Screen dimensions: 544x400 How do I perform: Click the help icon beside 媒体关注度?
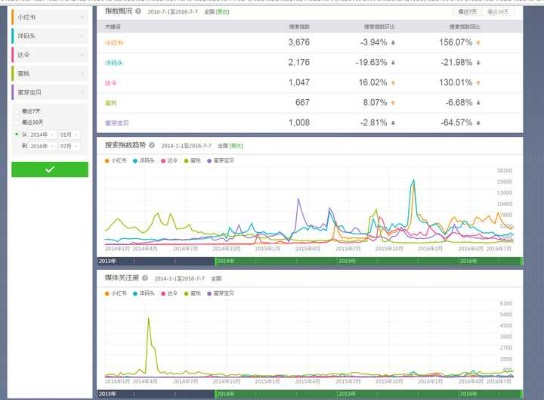(x=145, y=278)
